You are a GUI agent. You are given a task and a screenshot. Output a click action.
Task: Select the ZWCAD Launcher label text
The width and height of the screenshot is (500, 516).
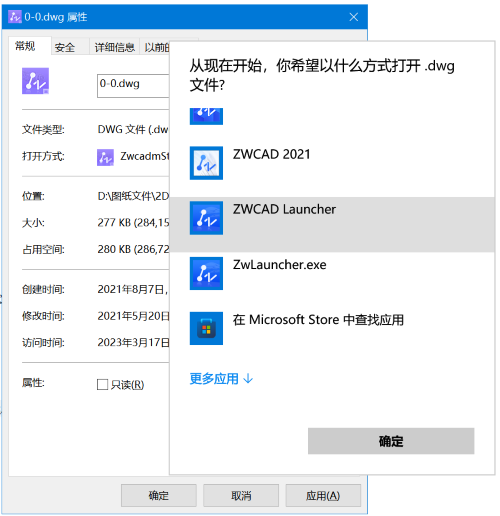click(x=284, y=209)
